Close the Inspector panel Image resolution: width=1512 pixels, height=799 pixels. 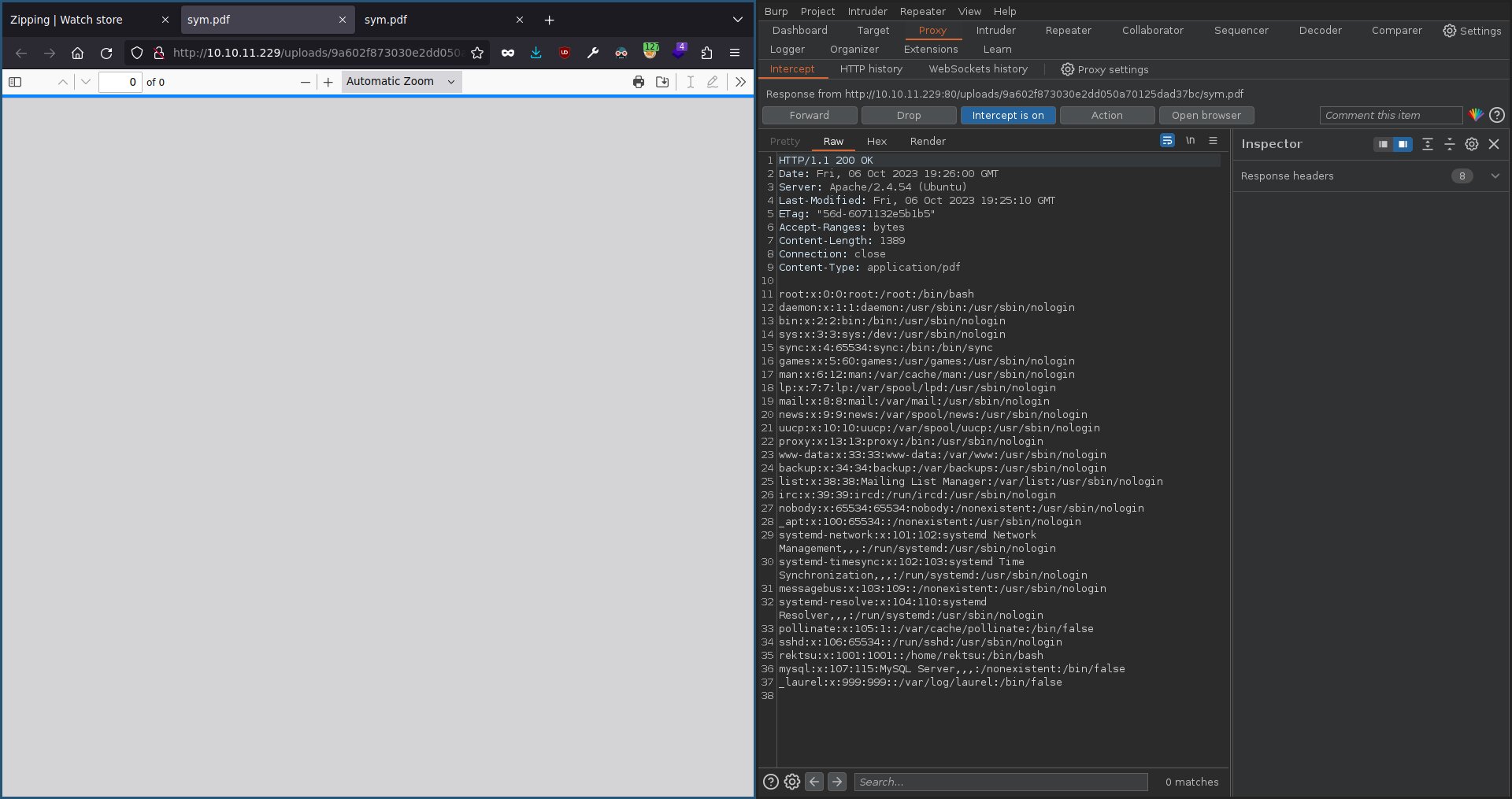[1494, 144]
